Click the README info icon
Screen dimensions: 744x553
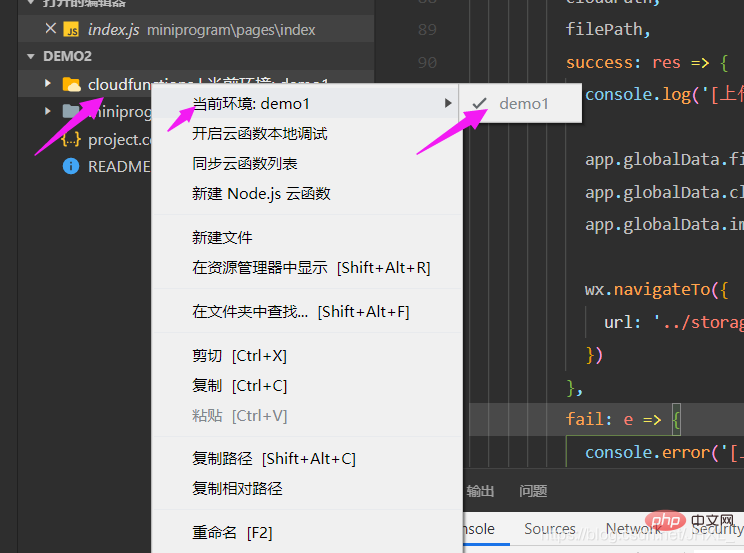pyautogui.click(x=71, y=166)
